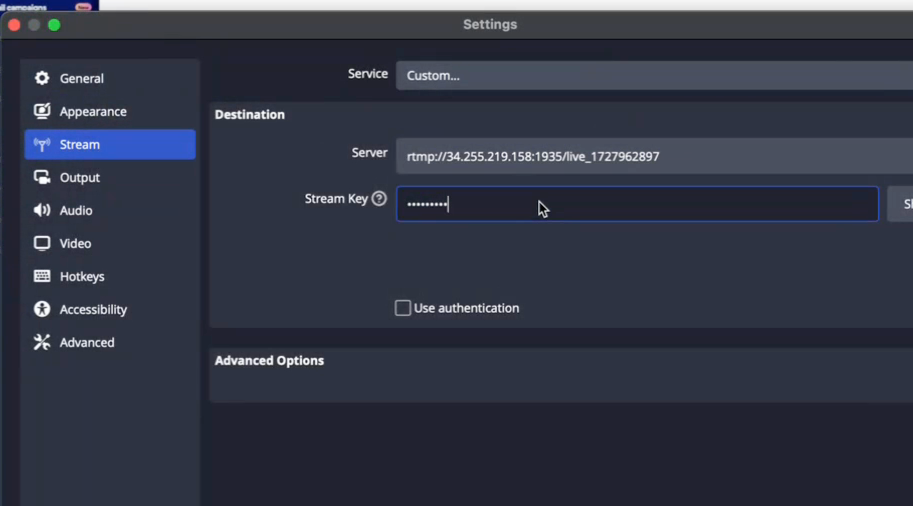Select the Stream tab in the sidebar
Viewport: 913px width, 506px height.
click(110, 144)
